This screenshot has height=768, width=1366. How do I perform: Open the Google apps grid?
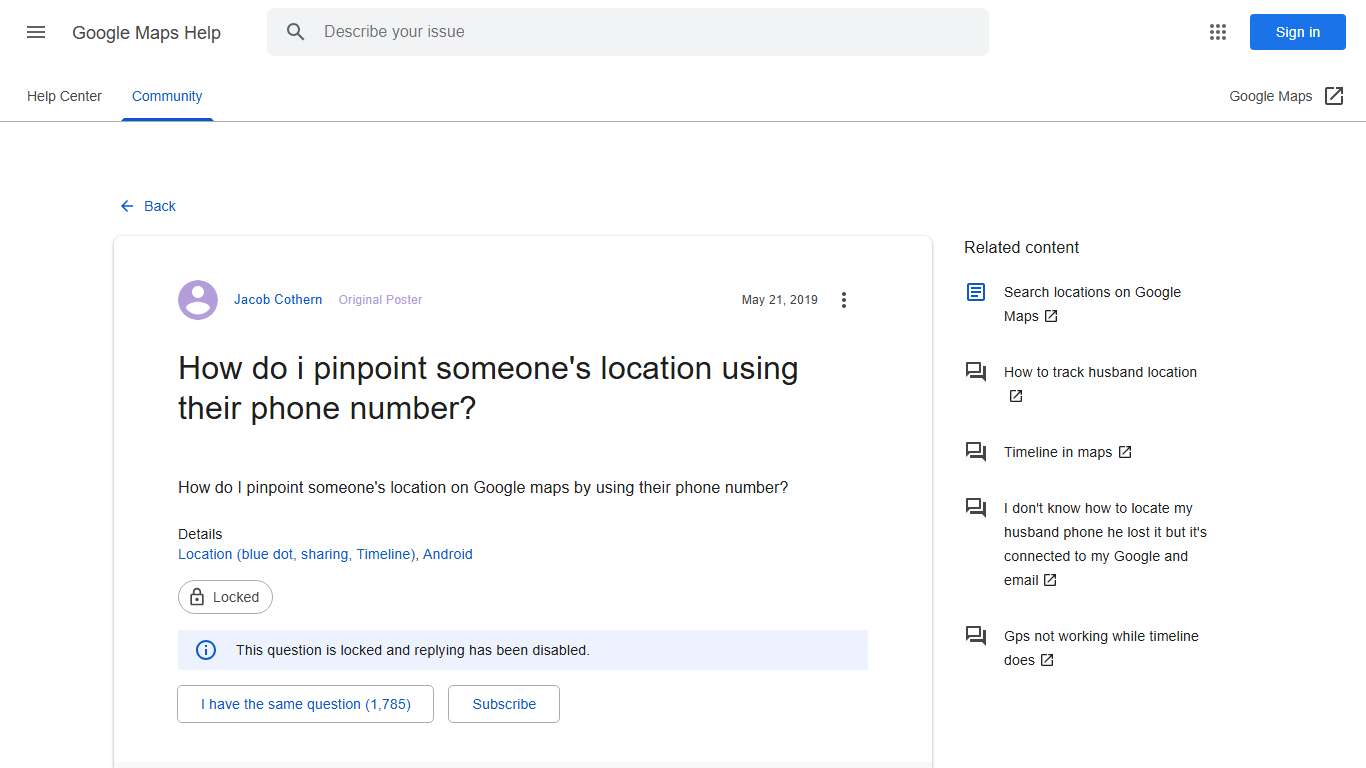pos(1217,31)
